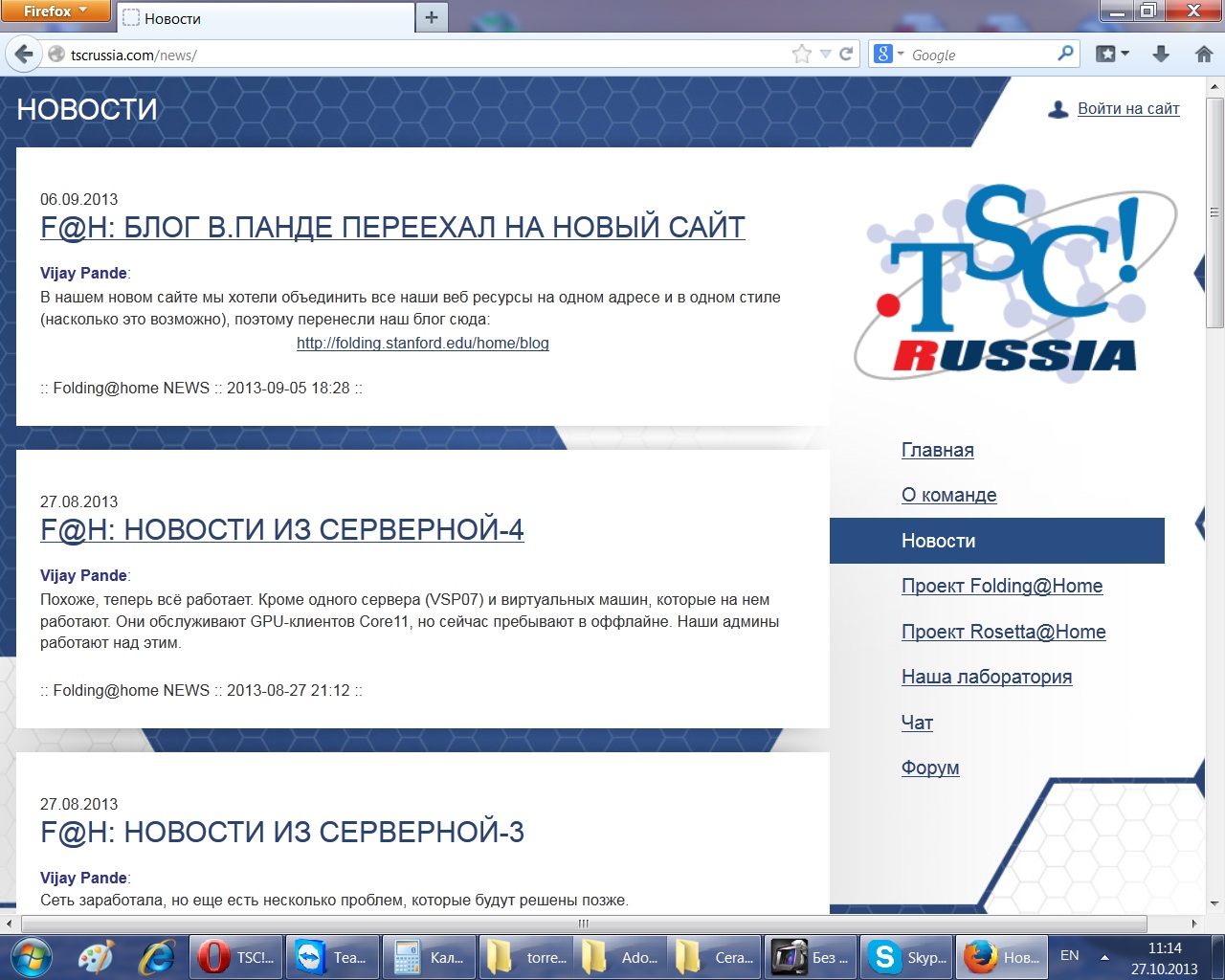Open the downloads arrow button
Image resolution: width=1225 pixels, height=980 pixels.
coord(1161,55)
